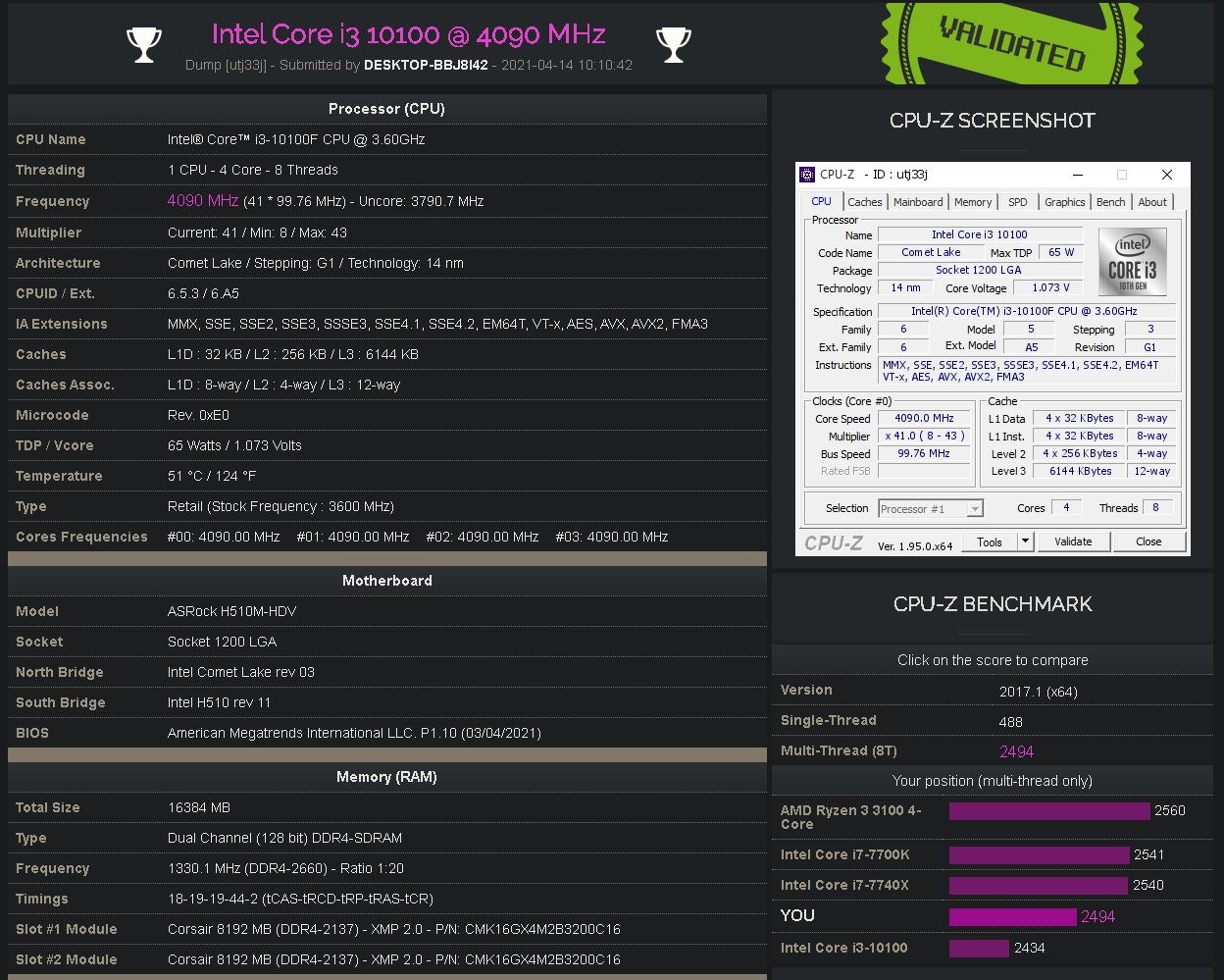Click the Validate button
The height and width of the screenshot is (980, 1224).
[x=1073, y=542]
